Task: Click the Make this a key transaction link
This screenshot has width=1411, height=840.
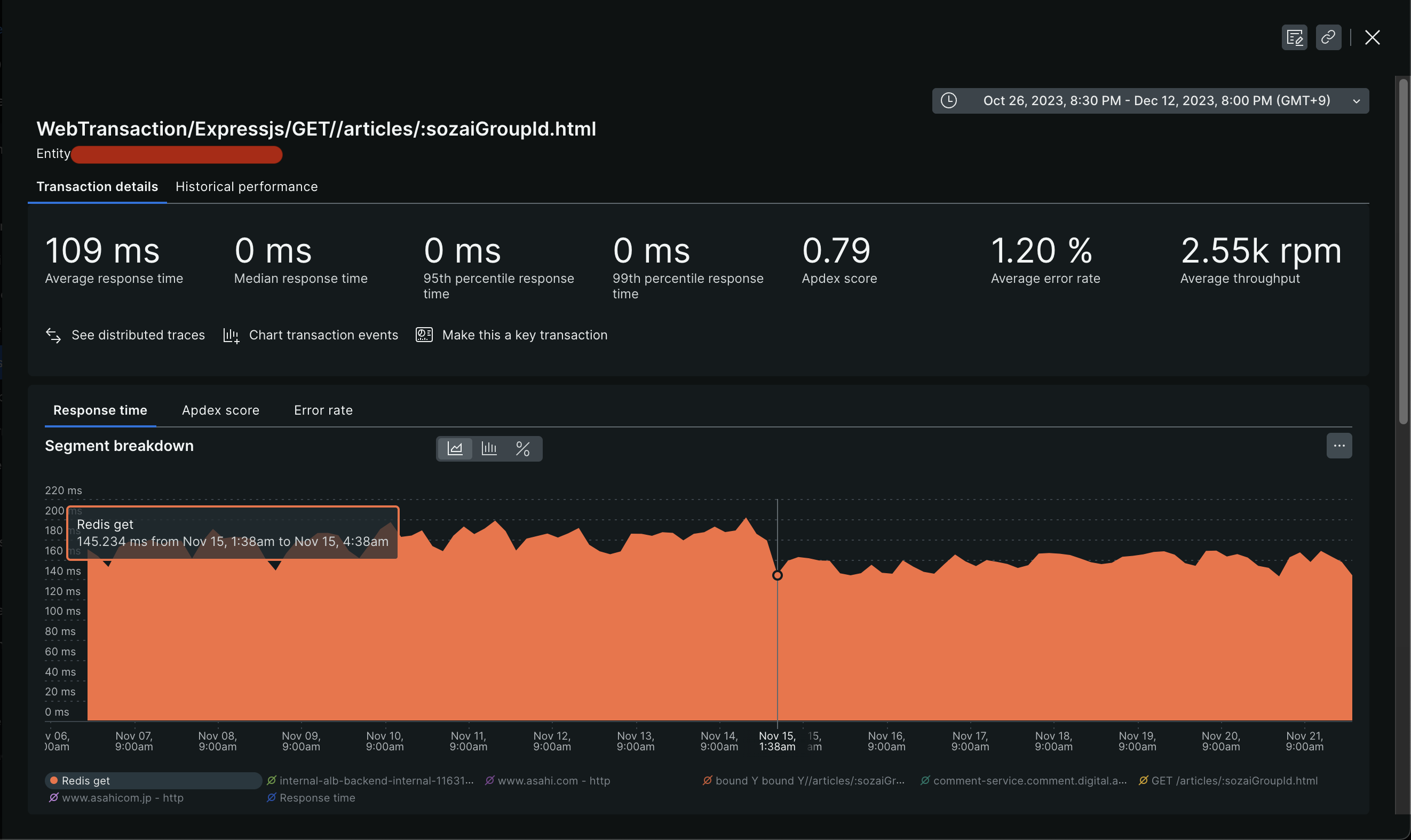Action: [x=524, y=335]
